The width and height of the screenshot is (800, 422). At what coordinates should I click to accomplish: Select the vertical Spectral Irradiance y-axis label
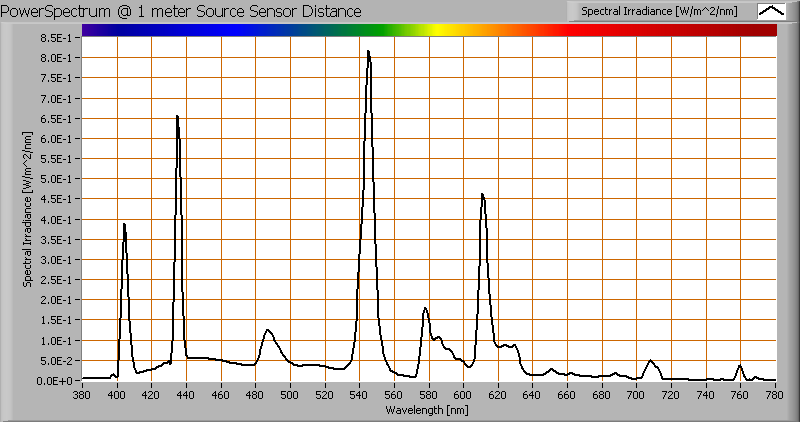click(x=29, y=207)
